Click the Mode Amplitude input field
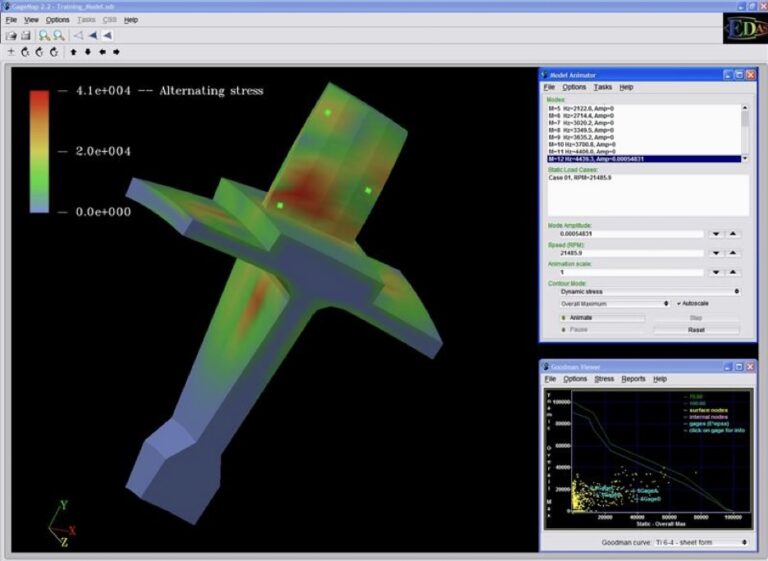Viewport: 768px width, 561px height. click(631, 234)
